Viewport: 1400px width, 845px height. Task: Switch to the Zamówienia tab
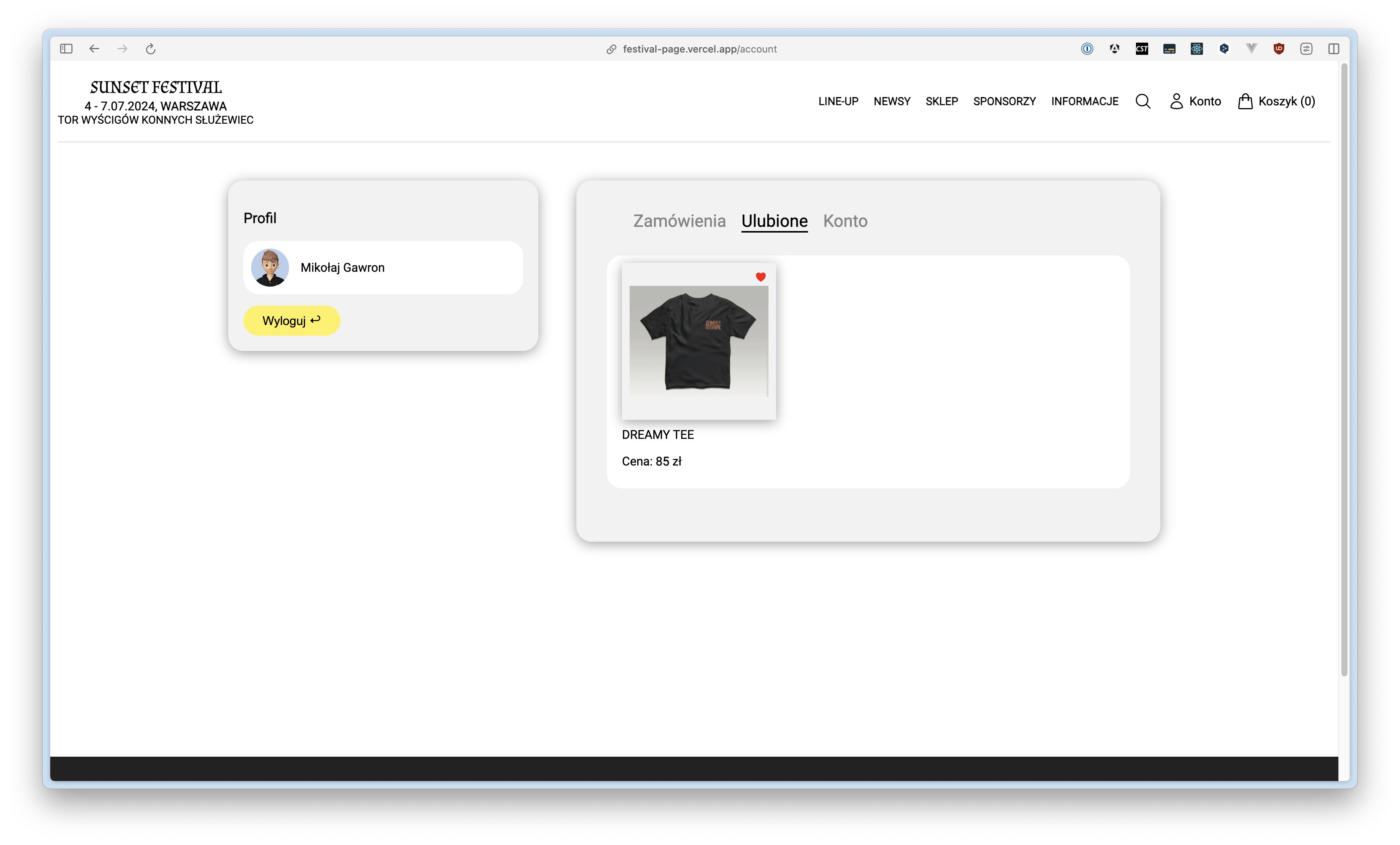click(679, 221)
